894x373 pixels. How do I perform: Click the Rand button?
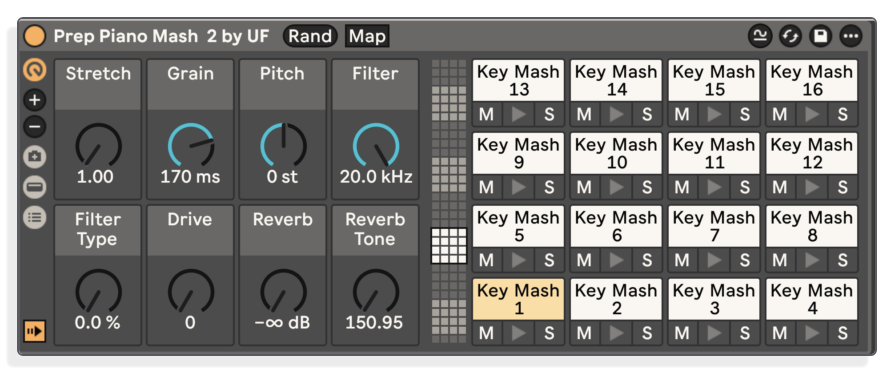(x=310, y=36)
